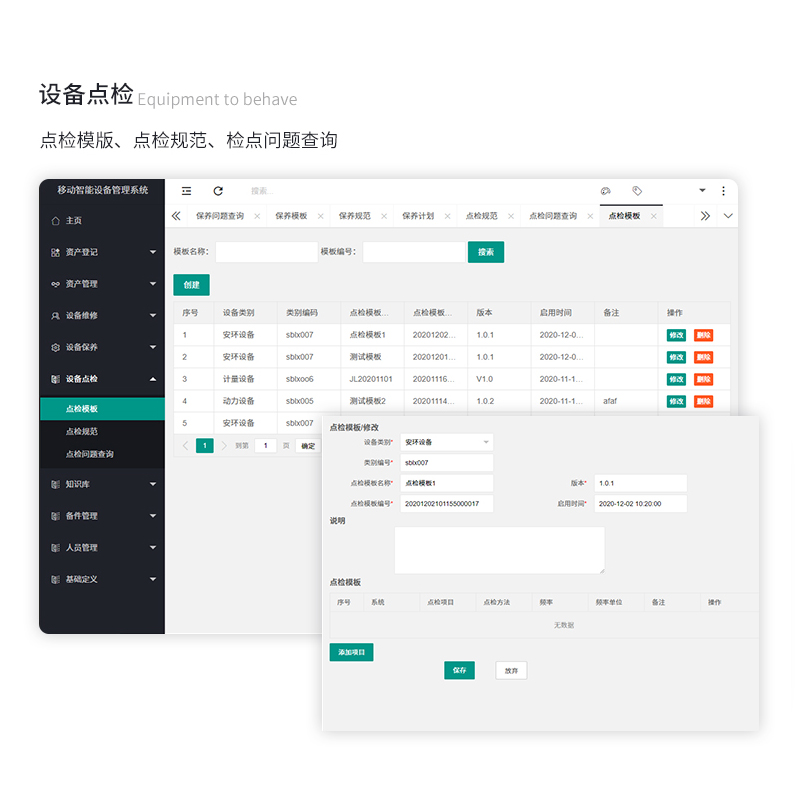This screenshot has height=800, width=800.
Task: Expand the 设备保养 sidebar menu
Action: pos(102,347)
